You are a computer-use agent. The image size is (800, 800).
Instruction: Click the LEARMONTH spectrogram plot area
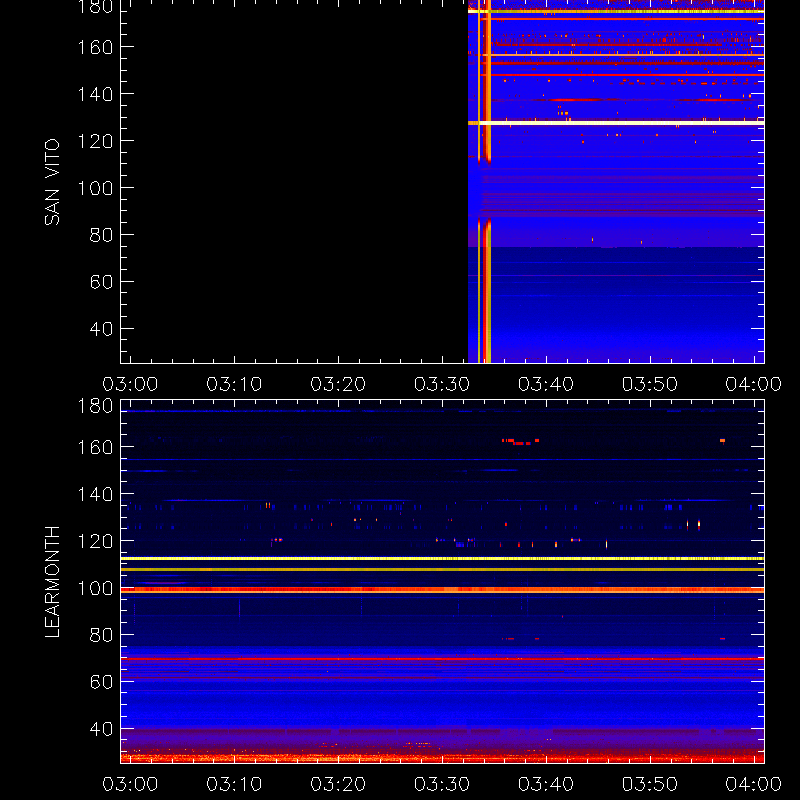(x=442, y=582)
